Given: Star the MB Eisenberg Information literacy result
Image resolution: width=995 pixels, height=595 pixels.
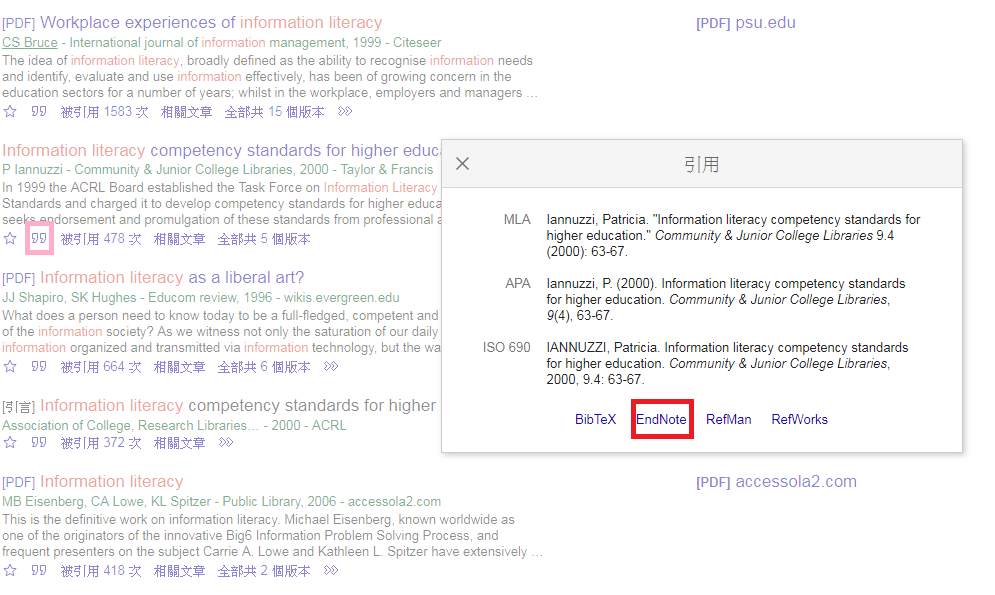Looking at the screenshot, I should [x=10, y=570].
